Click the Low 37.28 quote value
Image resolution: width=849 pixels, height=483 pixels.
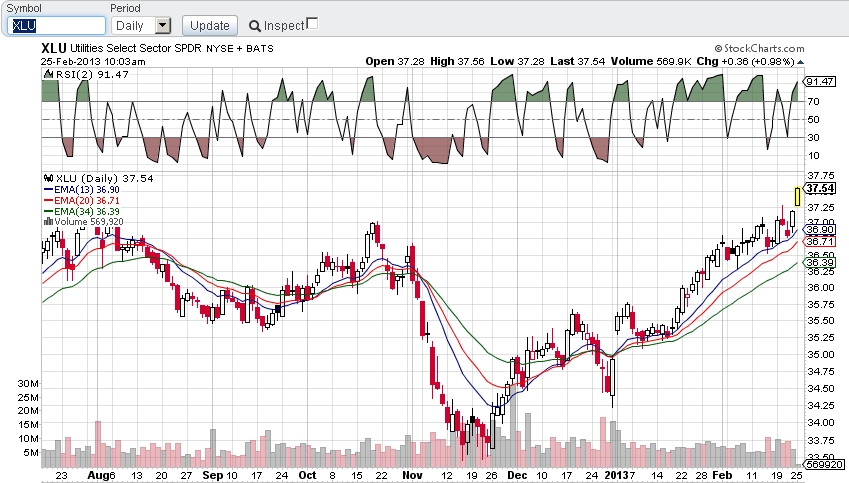click(x=517, y=61)
